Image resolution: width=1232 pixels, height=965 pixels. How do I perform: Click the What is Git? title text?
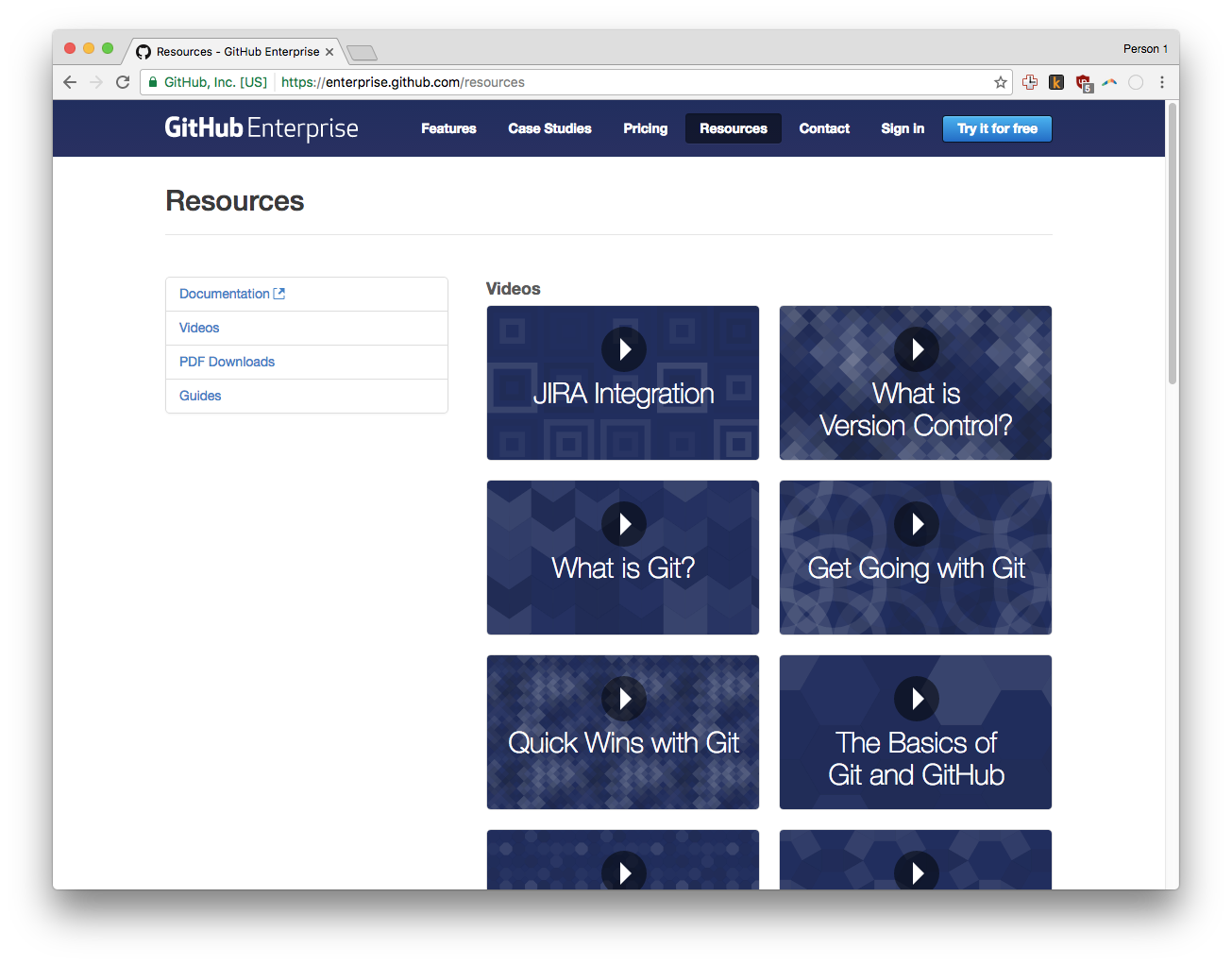pos(624,568)
